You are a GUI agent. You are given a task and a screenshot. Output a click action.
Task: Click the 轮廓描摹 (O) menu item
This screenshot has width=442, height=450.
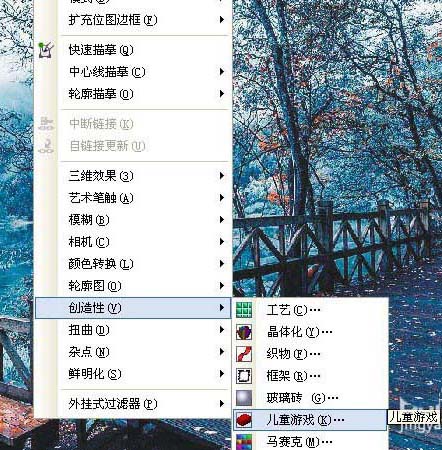coord(133,94)
